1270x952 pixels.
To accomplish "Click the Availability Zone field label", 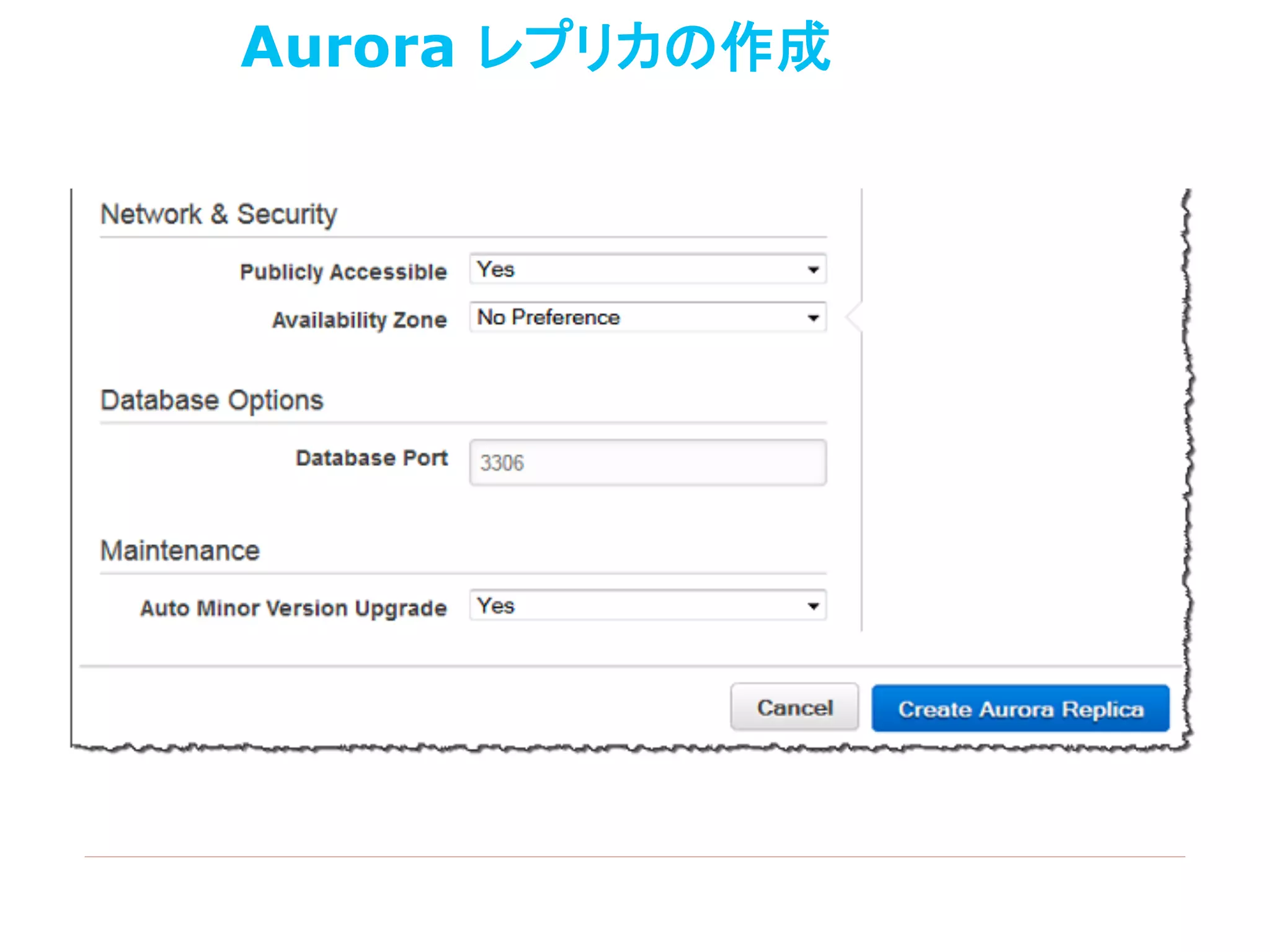I will pos(359,320).
